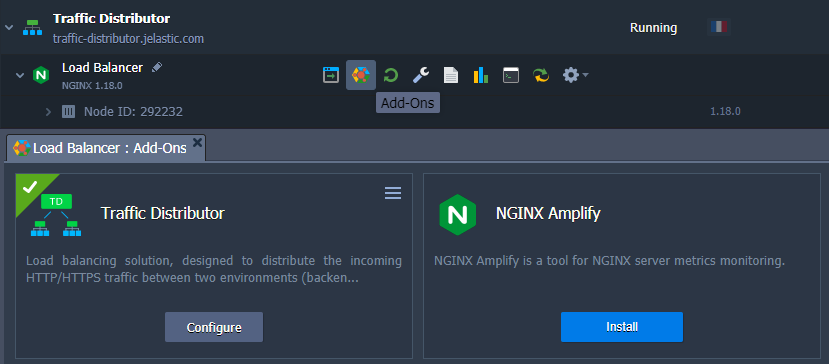Click the NGINX Amplify logo icon

coord(457,214)
